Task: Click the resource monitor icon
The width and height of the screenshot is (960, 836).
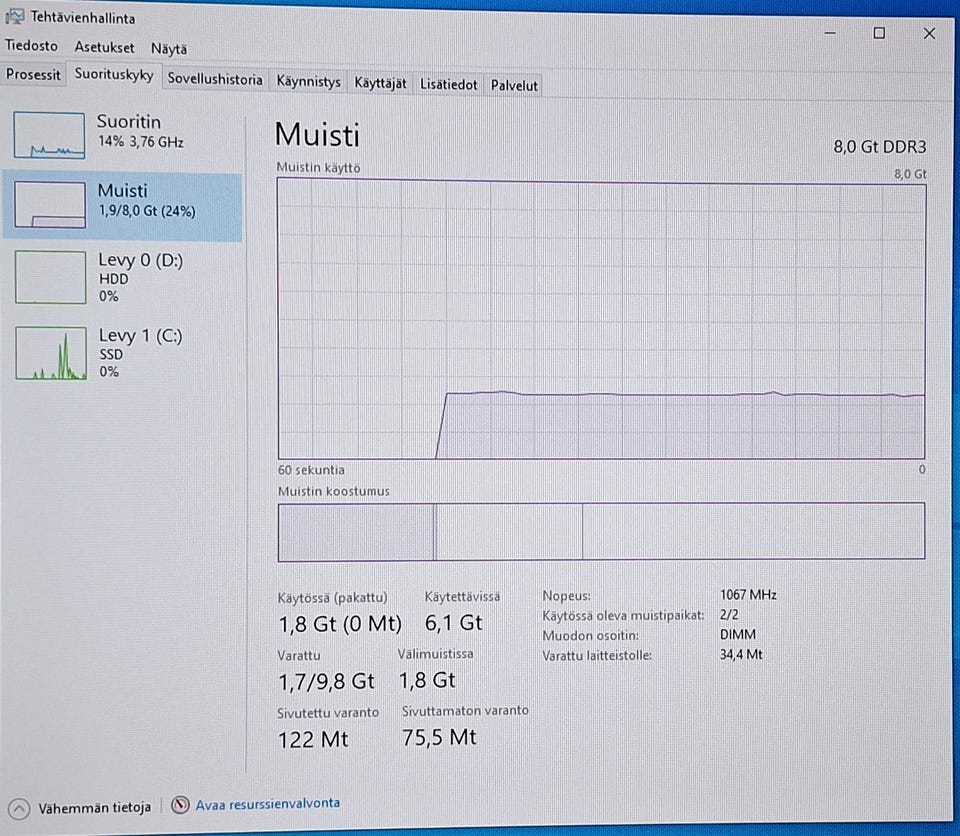Action: coord(180,805)
